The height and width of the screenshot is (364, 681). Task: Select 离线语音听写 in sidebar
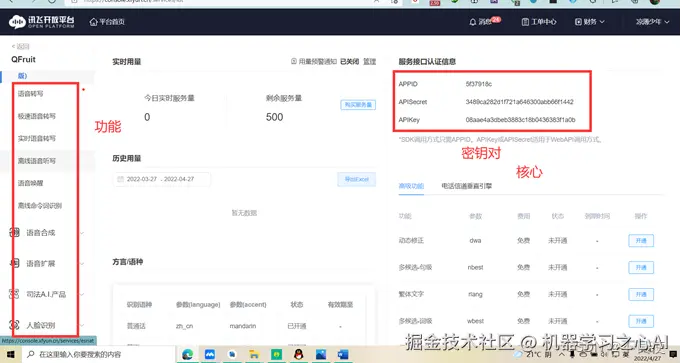pyautogui.click(x=36, y=161)
